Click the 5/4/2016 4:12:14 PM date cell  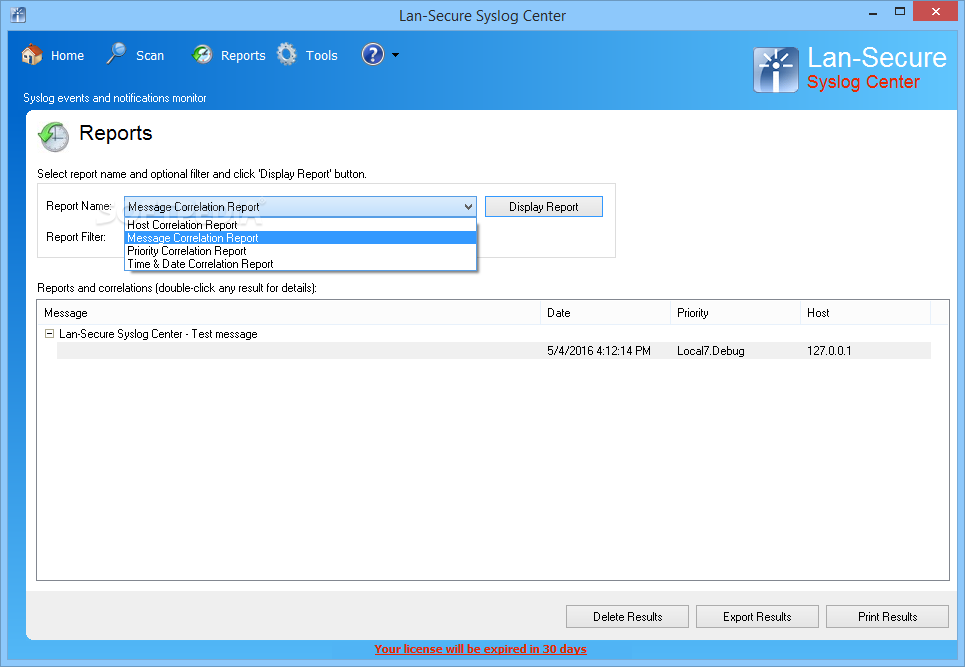point(599,351)
